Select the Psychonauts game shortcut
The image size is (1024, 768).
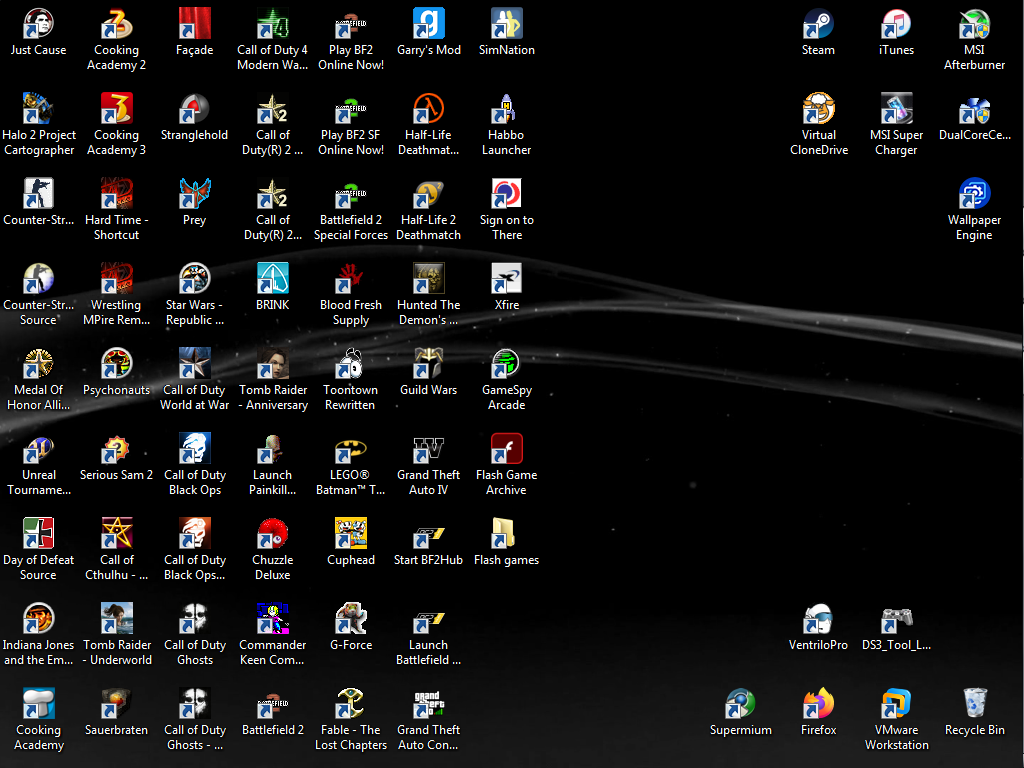point(116,365)
